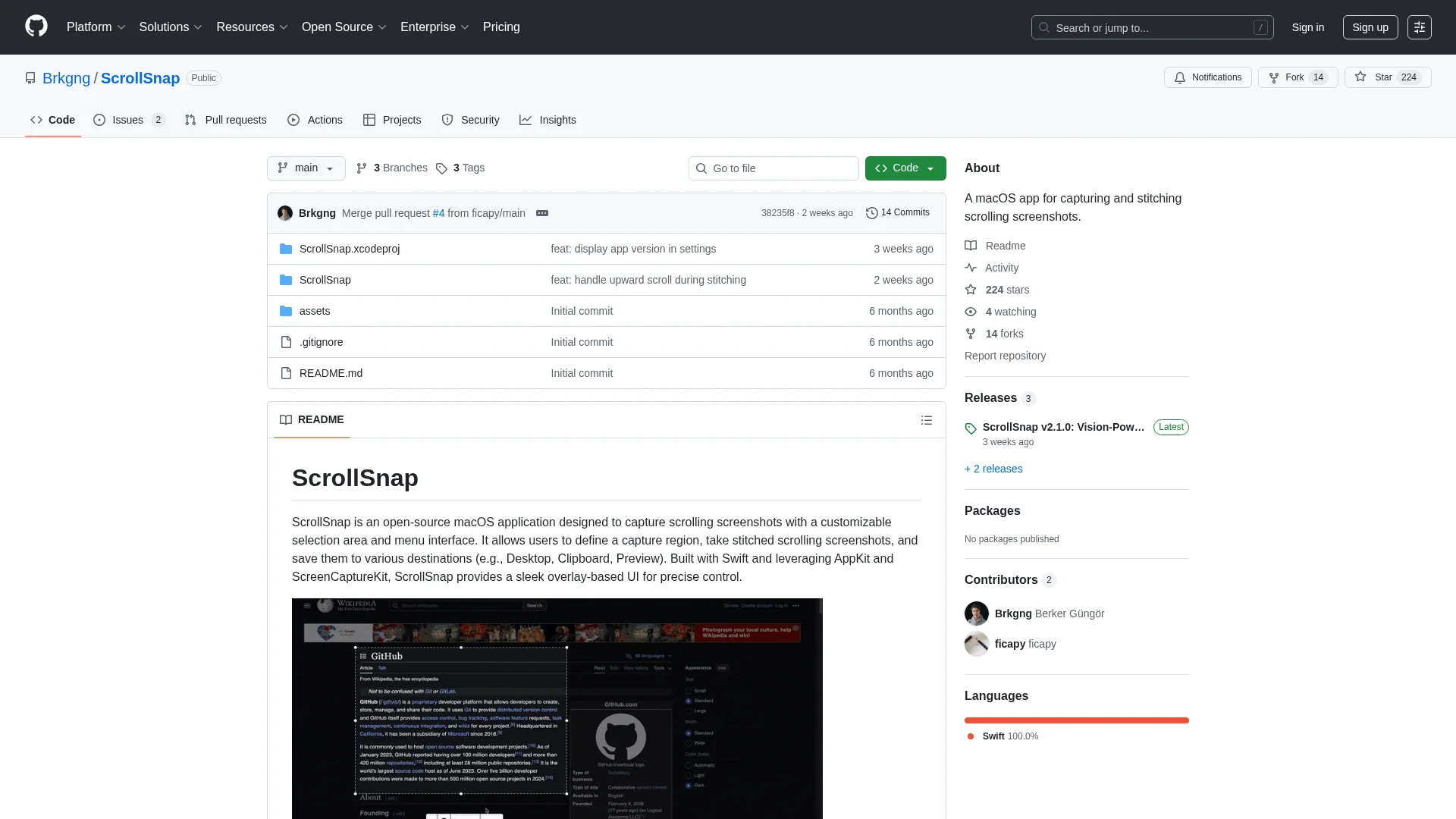1456x819 pixels.
Task: Open the README outline icon
Action: click(926, 420)
